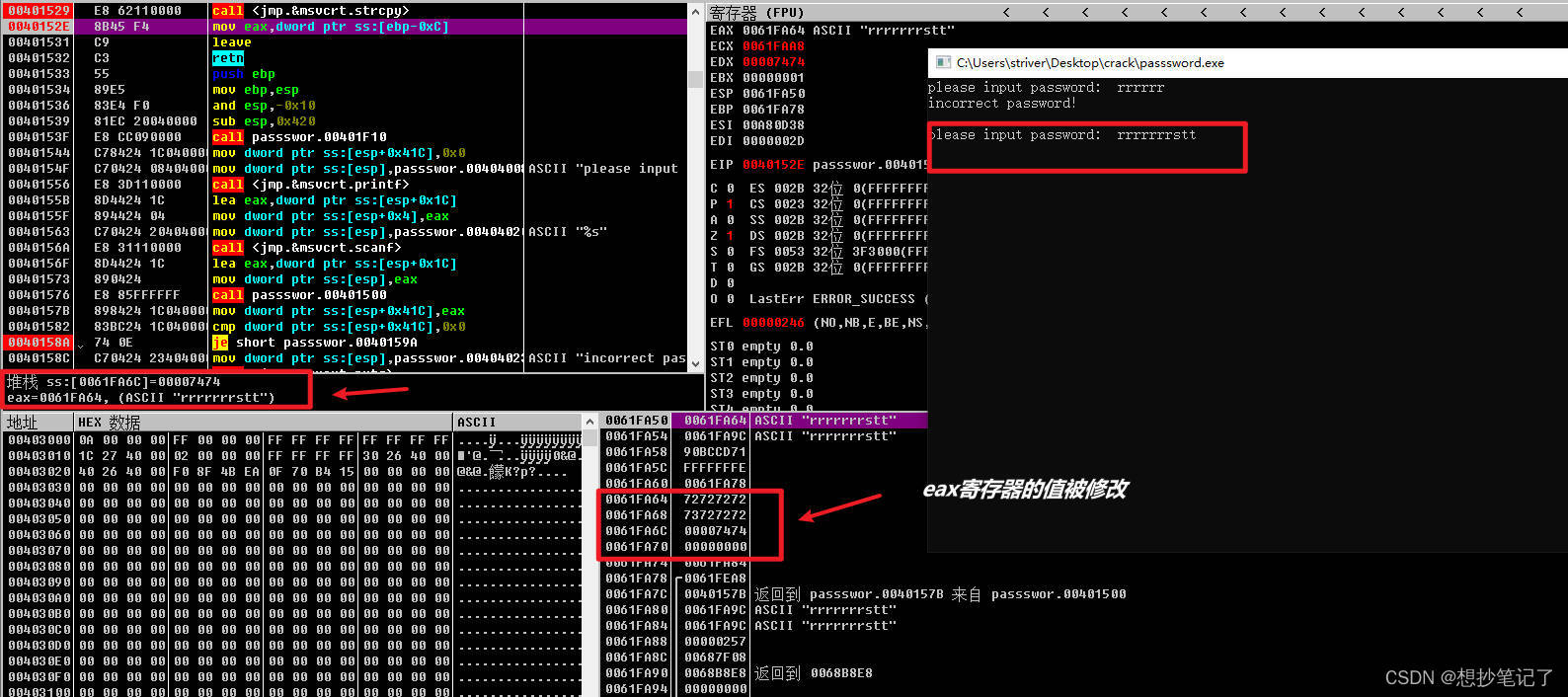Toggle the register view via the 寄存器 (FPU) header
The width and height of the screenshot is (1568, 697).
(x=756, y=12)
